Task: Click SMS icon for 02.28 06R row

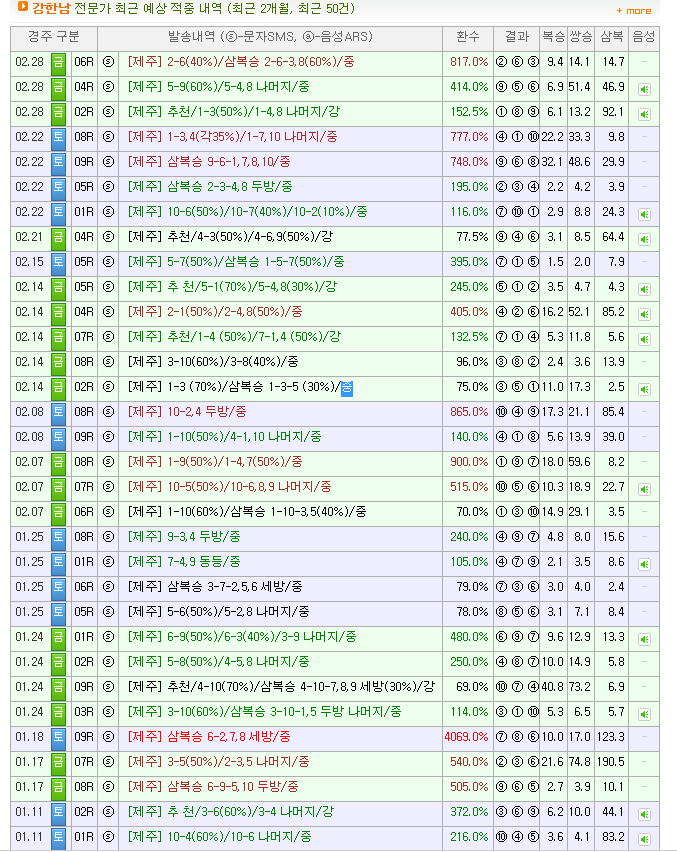Action: [x=108, y=62]
